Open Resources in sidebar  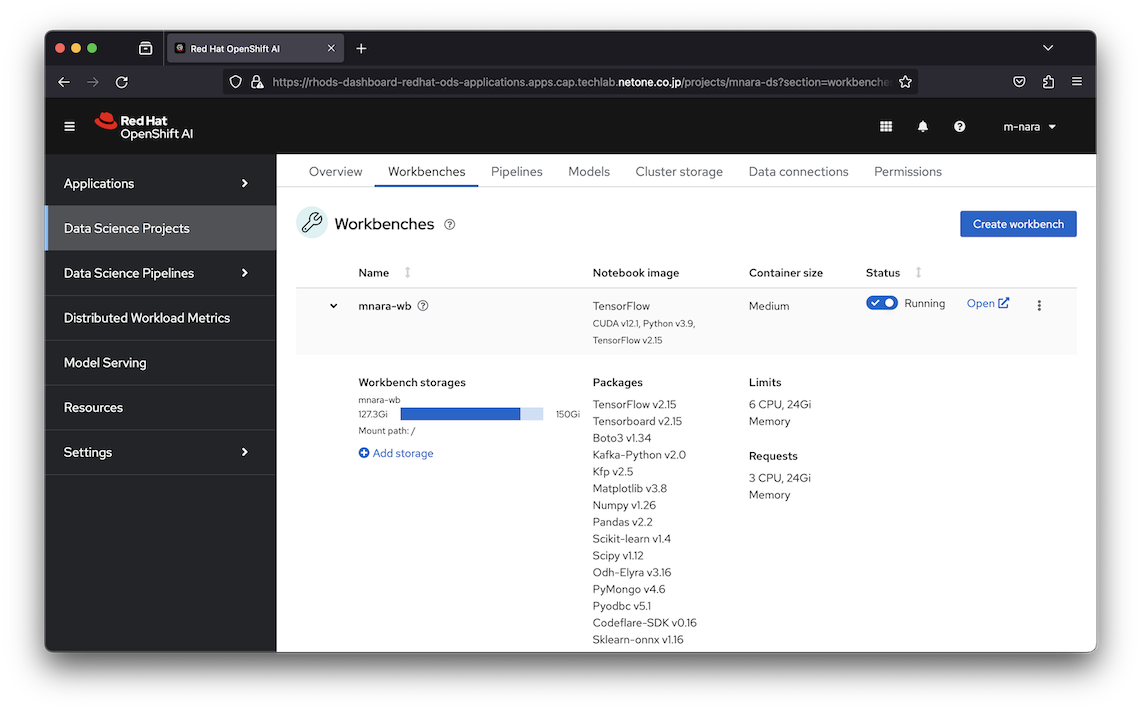(x=160, y=408)
